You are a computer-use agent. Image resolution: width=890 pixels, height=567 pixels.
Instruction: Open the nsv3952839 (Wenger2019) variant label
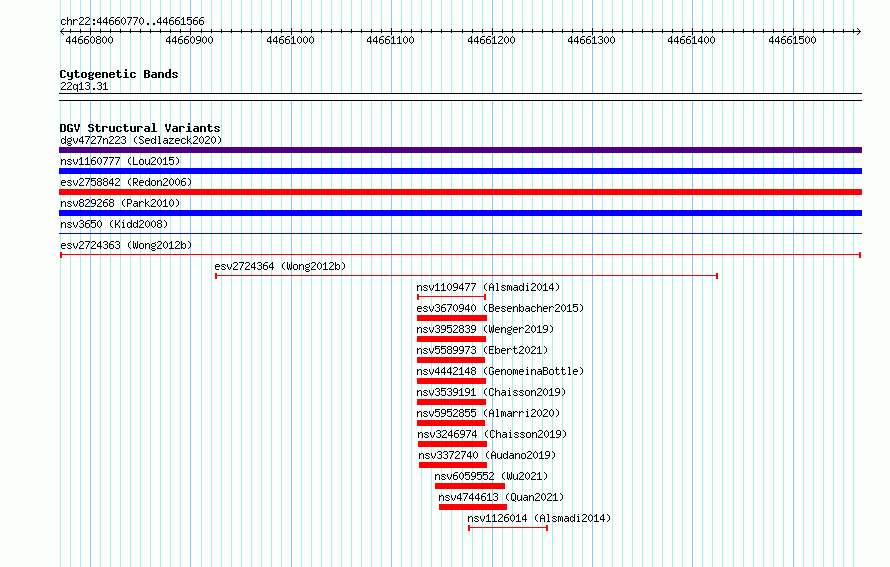click(x=485, y=329)
